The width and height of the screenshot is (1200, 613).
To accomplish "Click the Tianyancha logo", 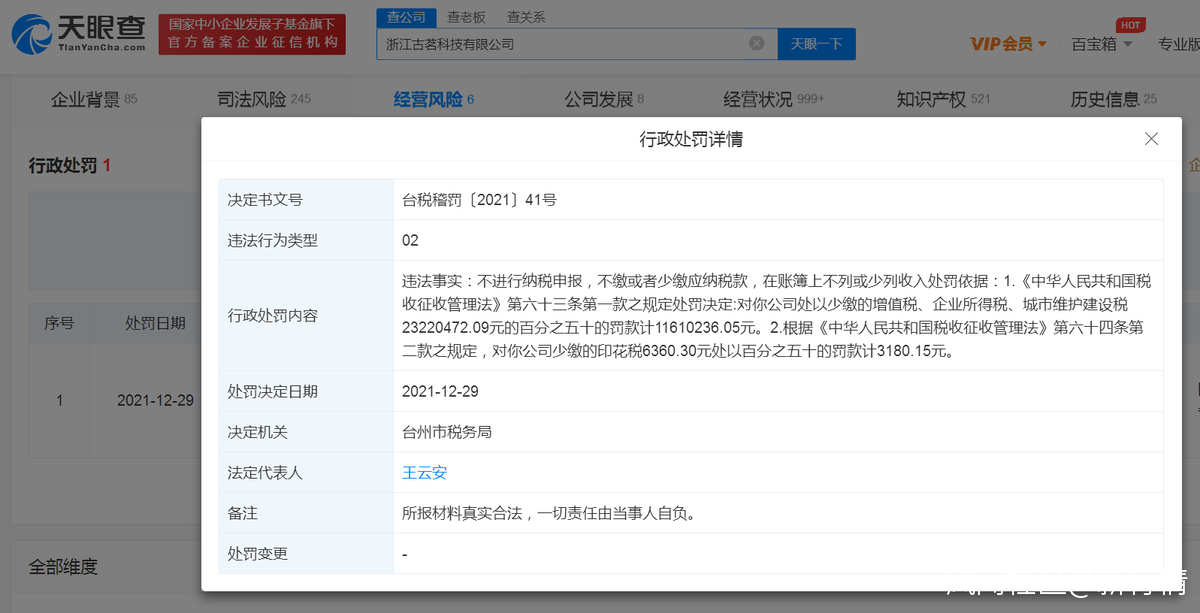I will click(78, 34).
